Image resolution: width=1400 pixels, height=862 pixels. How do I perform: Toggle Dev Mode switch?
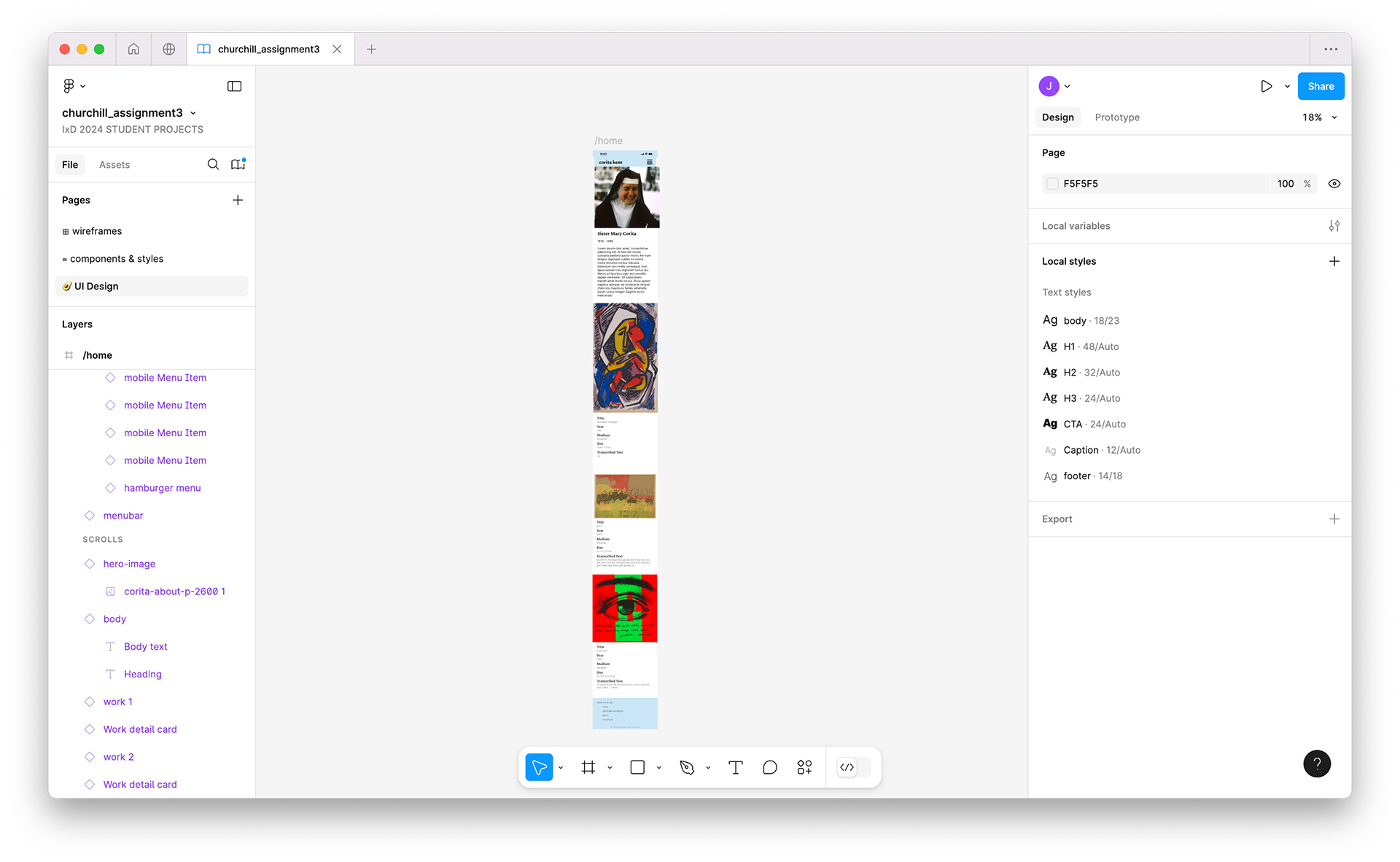pyautogui.click(x=854, y=767)
